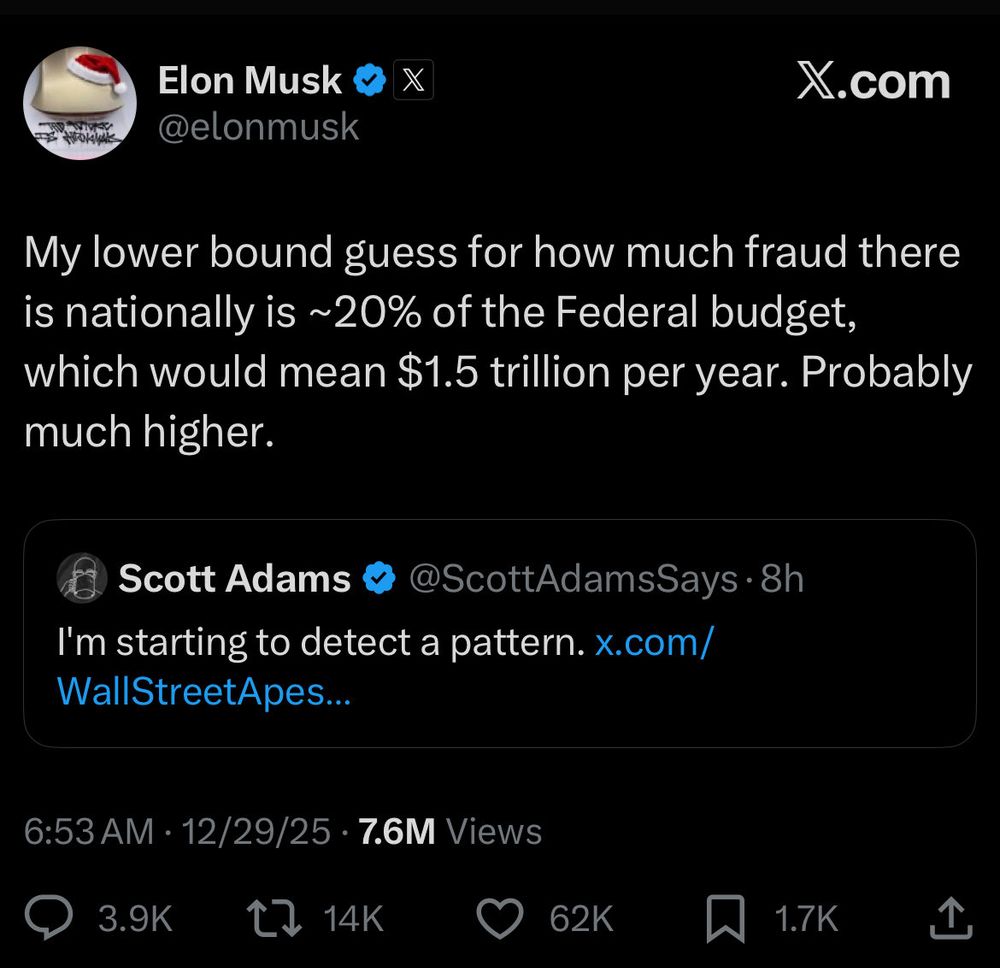Click the 6:53 AM 12/29/25 timestamp
The height and width of the screenshot is (968, 1000).
click(x=177, y=831)
